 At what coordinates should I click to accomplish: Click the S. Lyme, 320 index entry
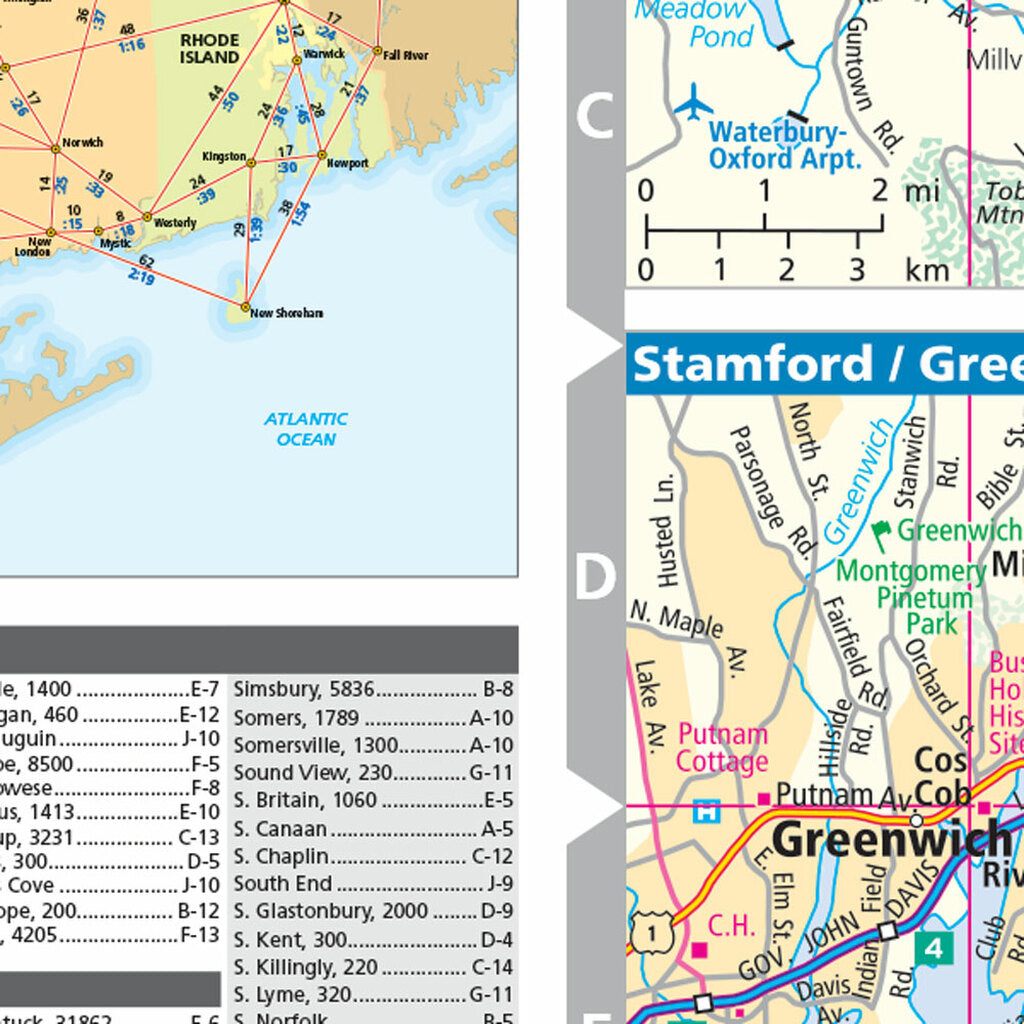[x=373, y=995]
